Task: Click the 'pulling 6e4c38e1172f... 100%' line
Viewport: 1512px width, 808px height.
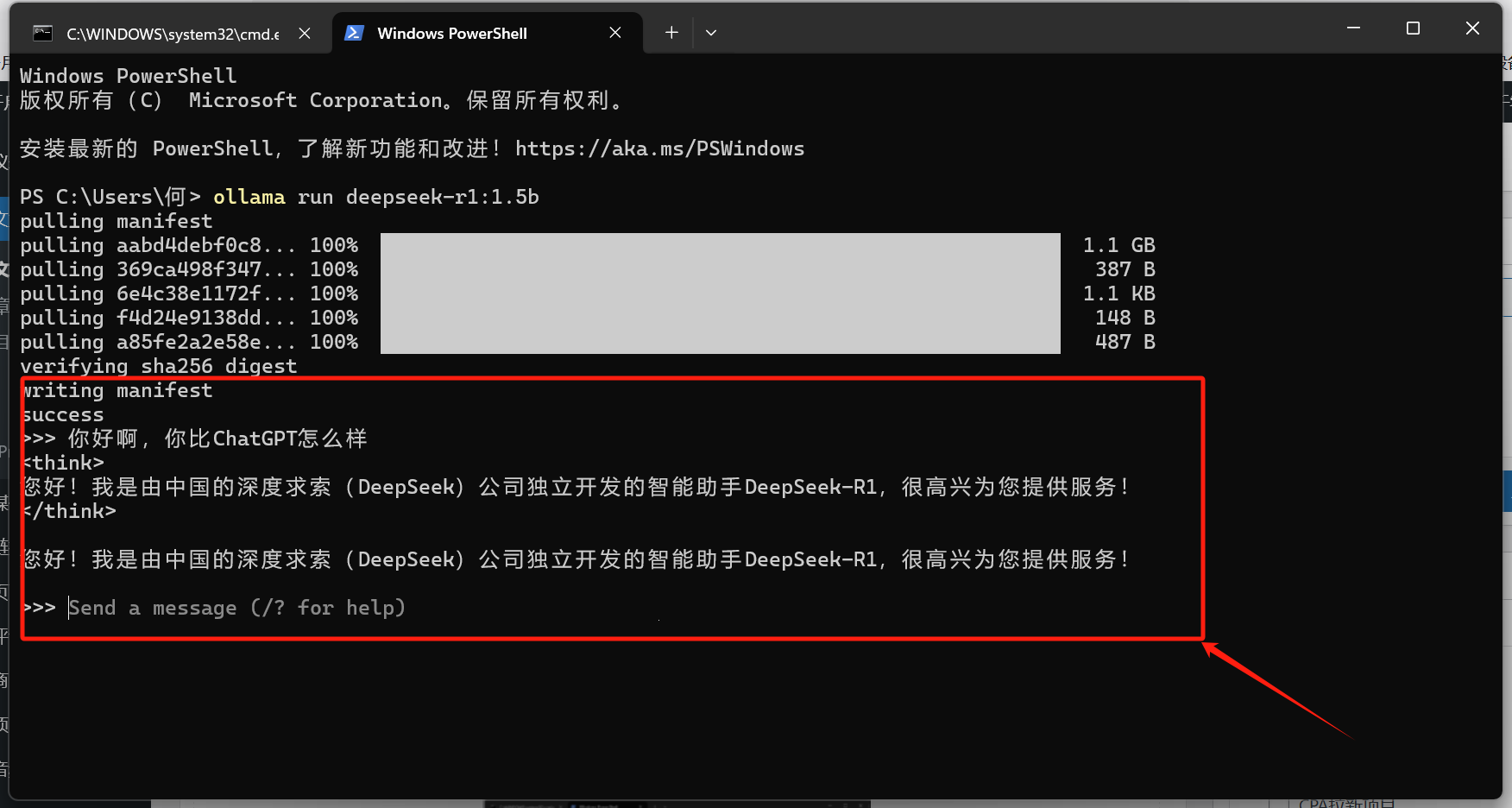Action: tap(189, 294)
